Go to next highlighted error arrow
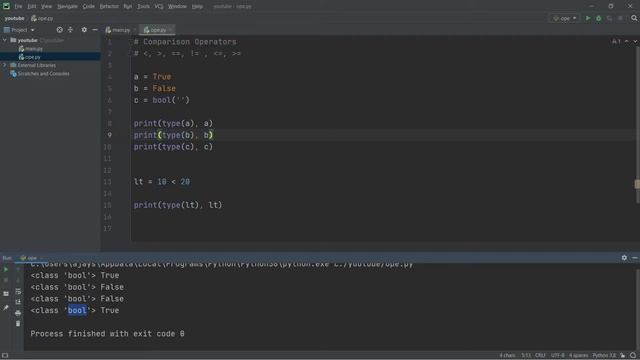The image size is (640, 360). click(x=635, y=42)
